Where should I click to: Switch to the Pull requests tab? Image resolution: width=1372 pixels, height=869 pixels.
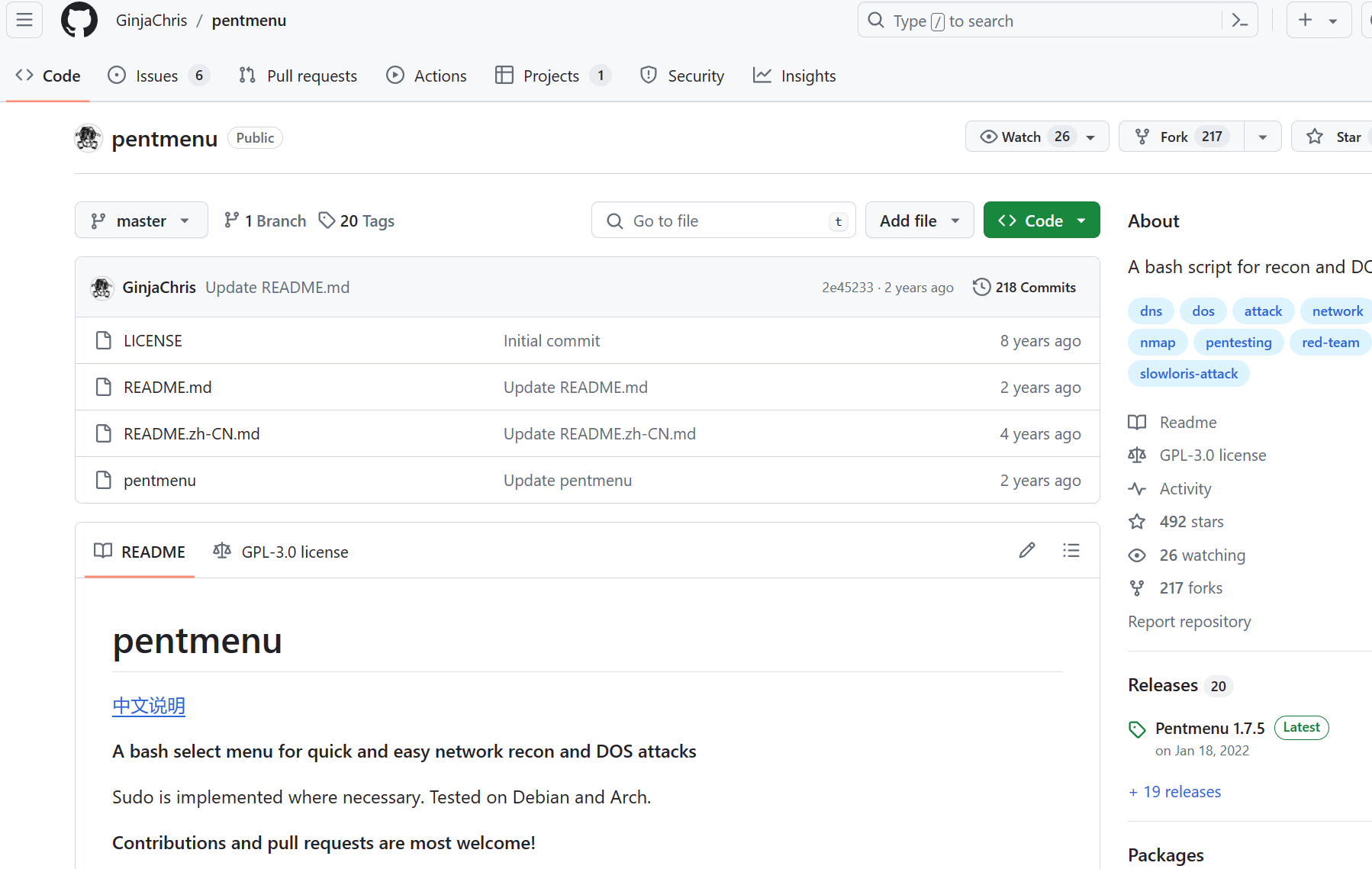(298, 76)
